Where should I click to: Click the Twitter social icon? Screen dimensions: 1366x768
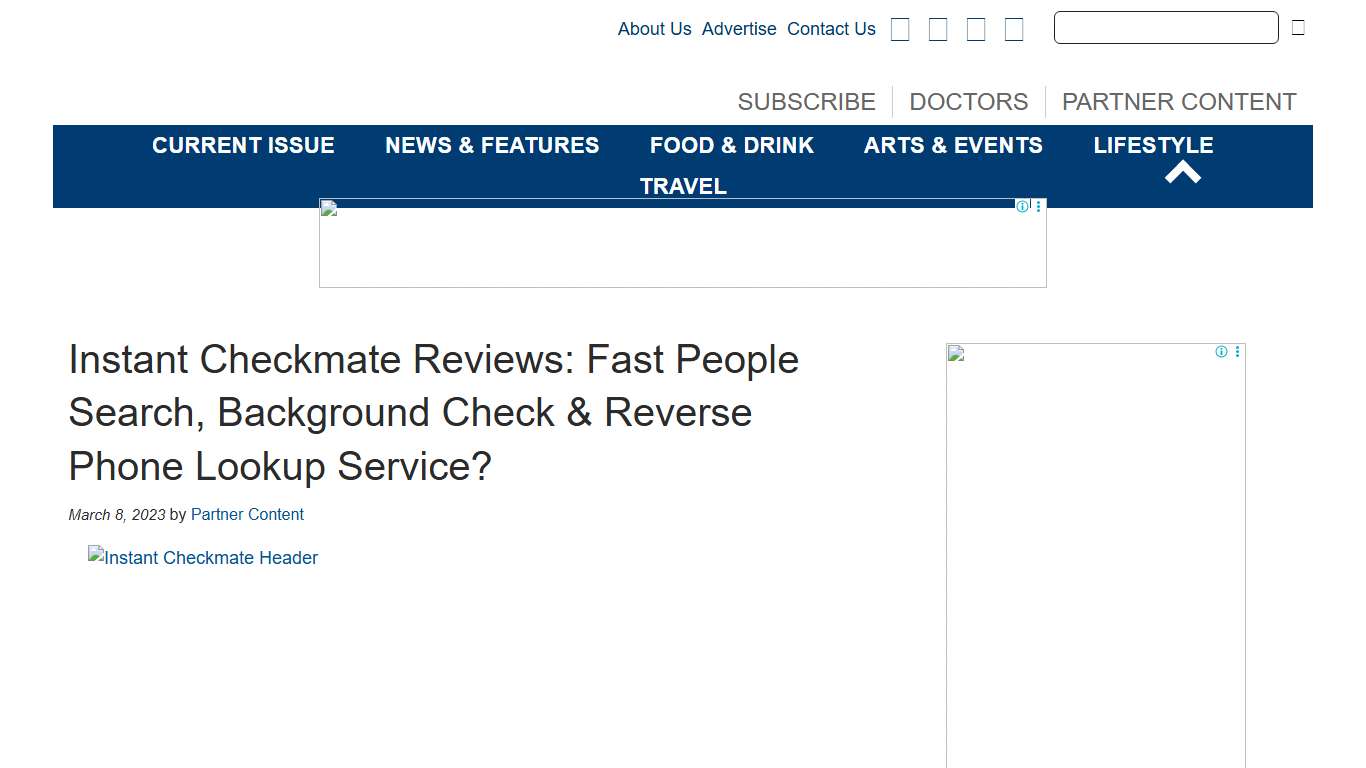[x=937, y=29]
